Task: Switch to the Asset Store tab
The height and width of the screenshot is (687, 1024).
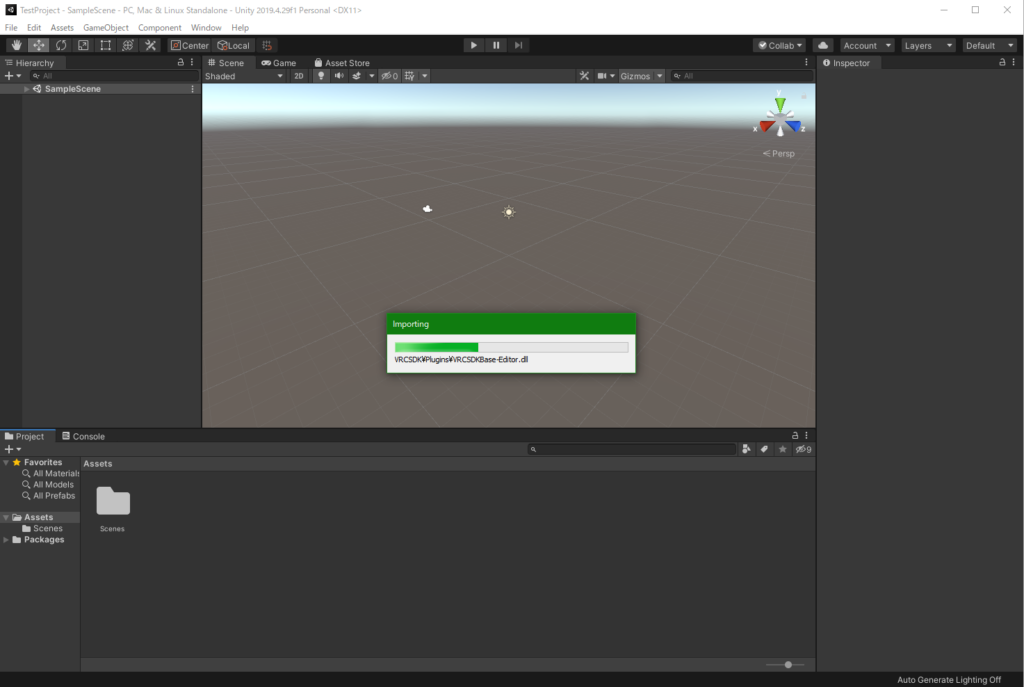Action: (x=342, y=63)
